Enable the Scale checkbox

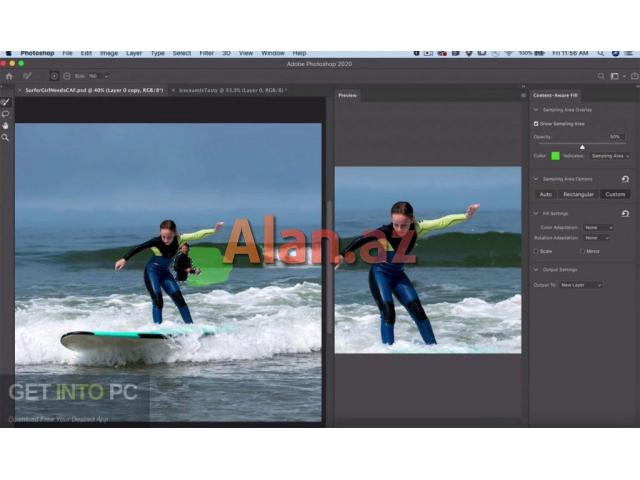point(536,251)
